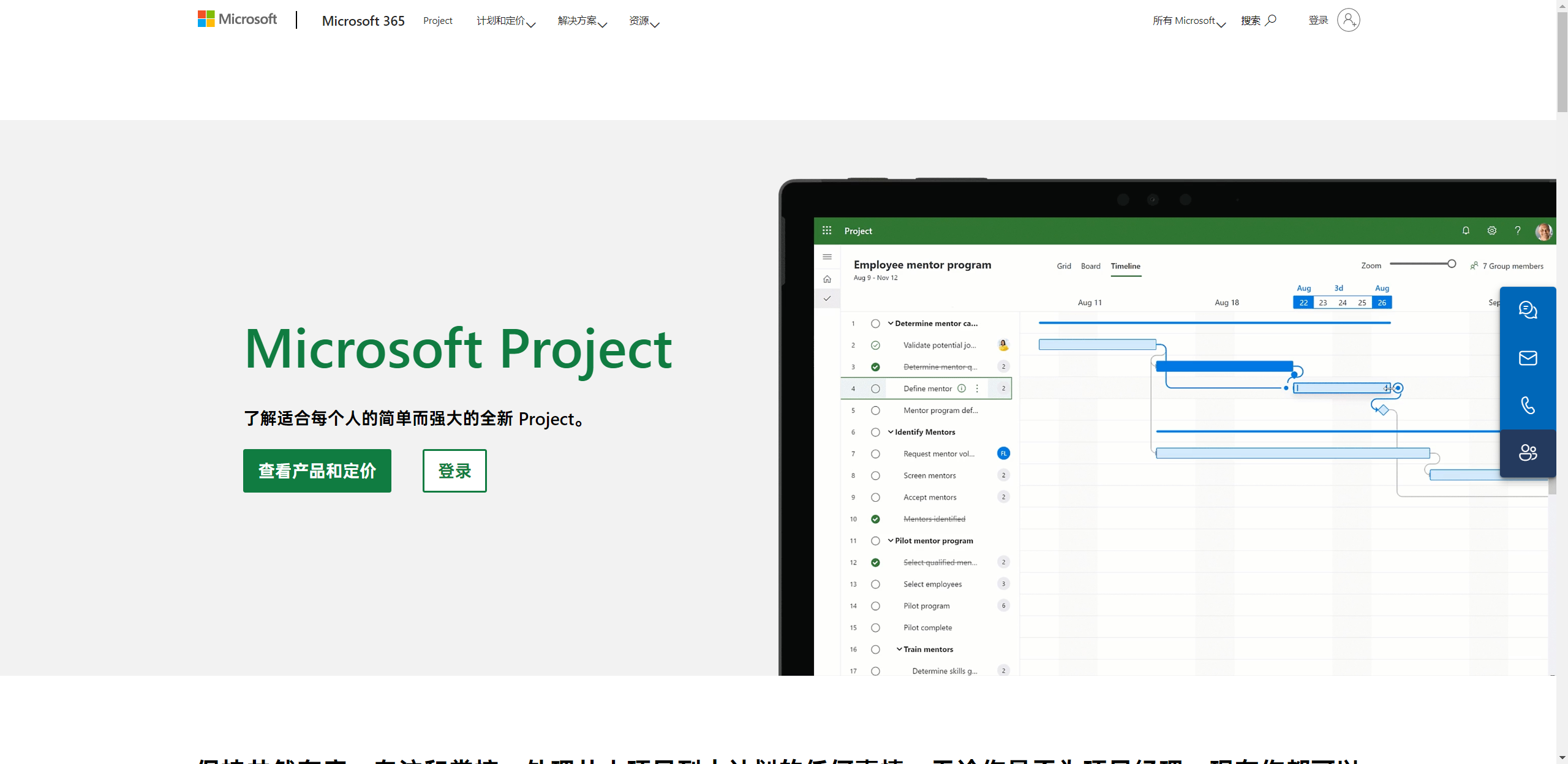Open settings gear in Project header
Screen dimensions: 1568x764
coord(1492,230)
